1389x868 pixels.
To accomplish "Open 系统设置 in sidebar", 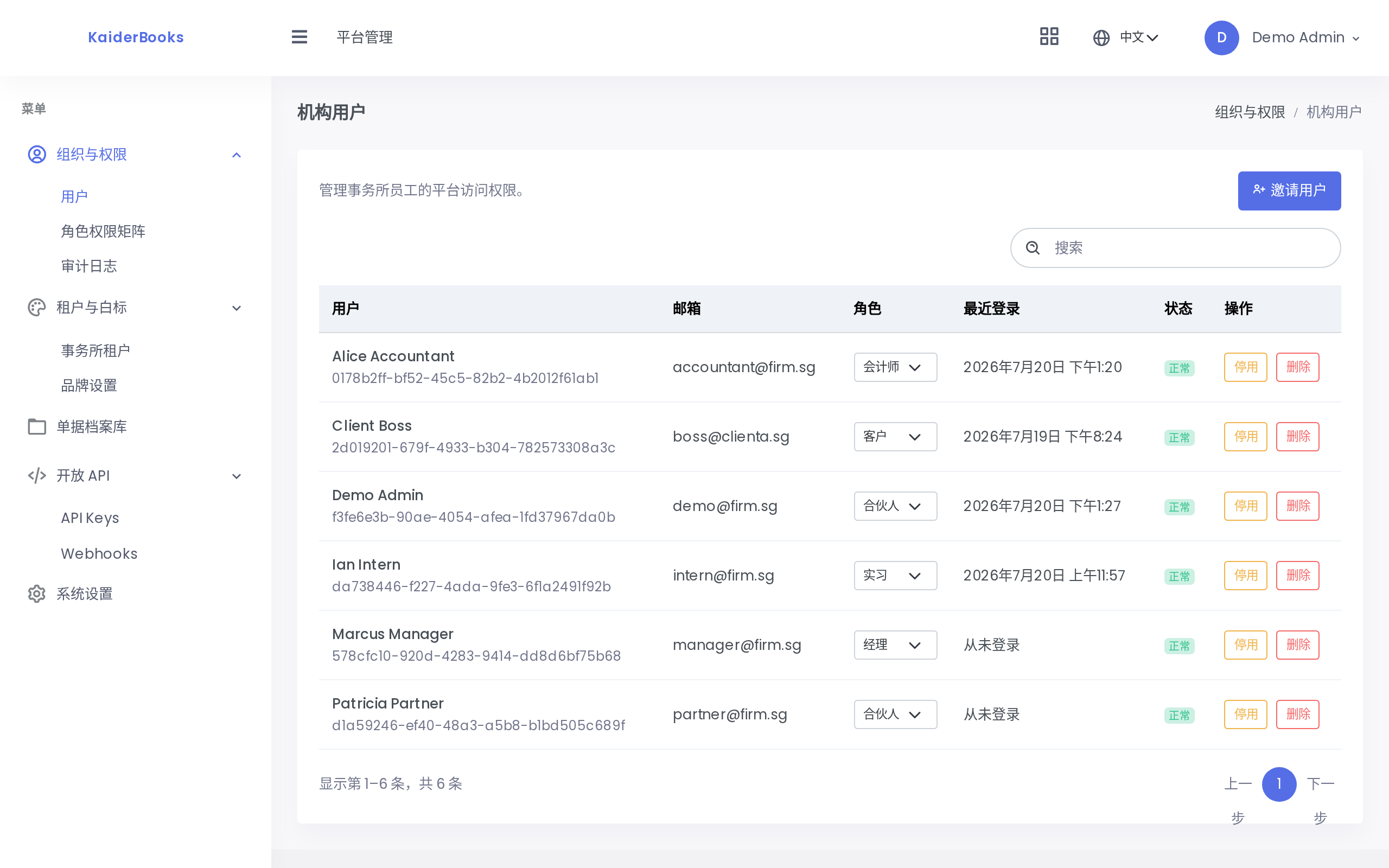I will [85, 593].
